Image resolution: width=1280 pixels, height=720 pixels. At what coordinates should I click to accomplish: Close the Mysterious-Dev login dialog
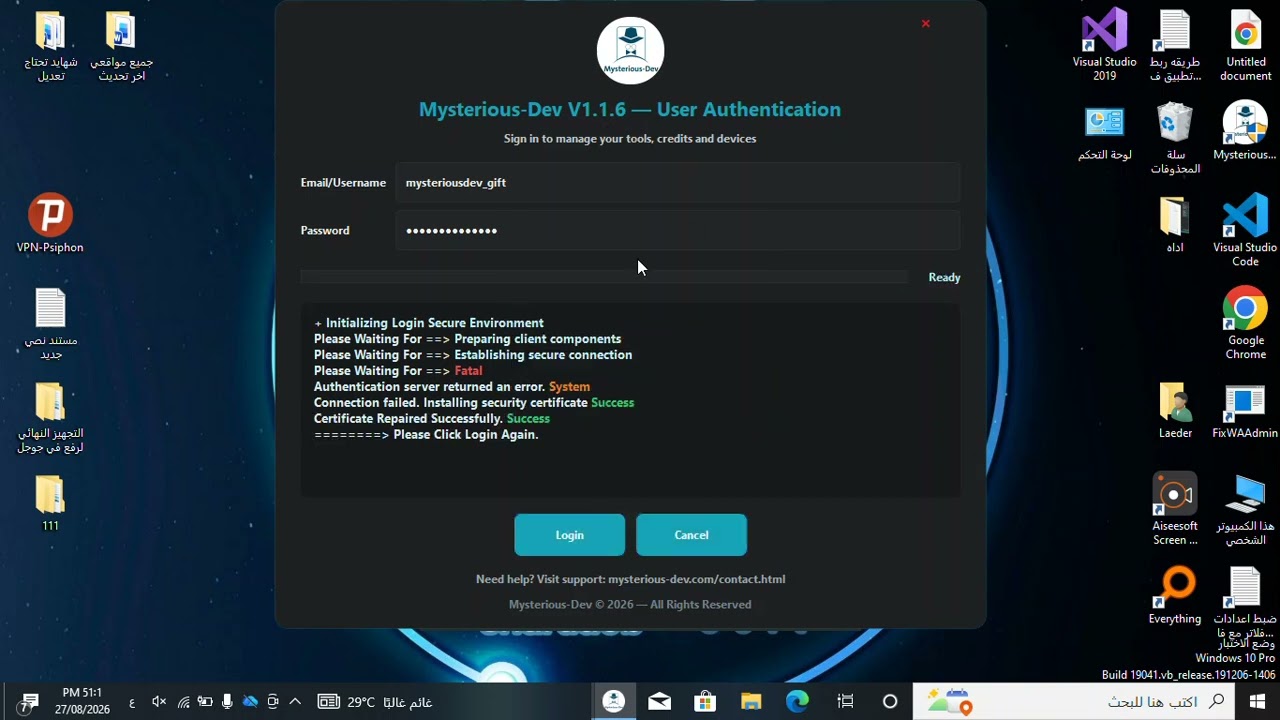[x=925, y=23]
